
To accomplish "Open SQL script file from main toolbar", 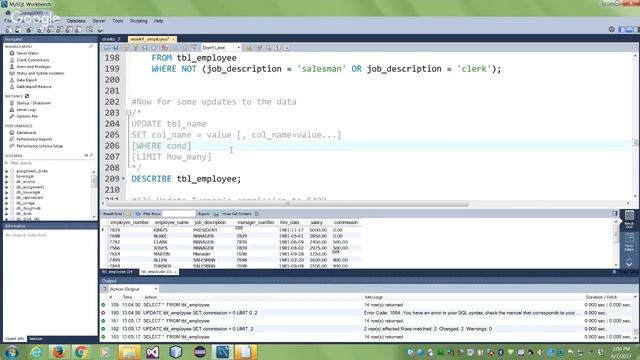I will click(18, 30).
